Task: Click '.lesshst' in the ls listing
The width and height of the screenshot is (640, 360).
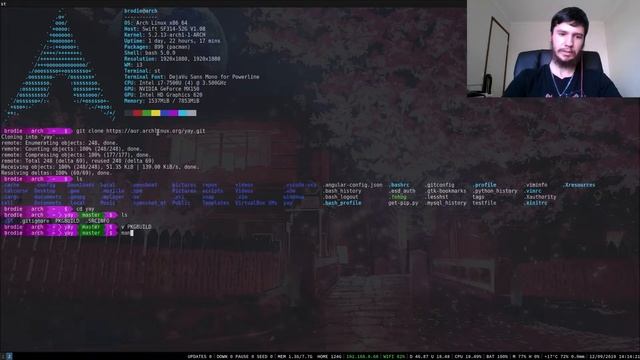Action: [x=436, y=197]
